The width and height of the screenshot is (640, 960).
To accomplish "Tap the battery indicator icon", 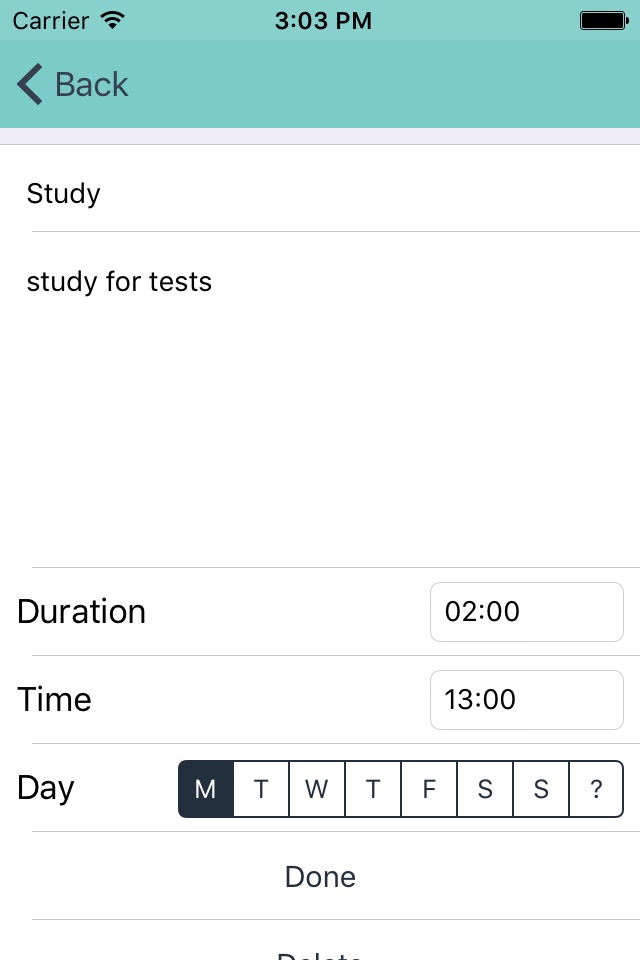I will click(x=602, y=20).
